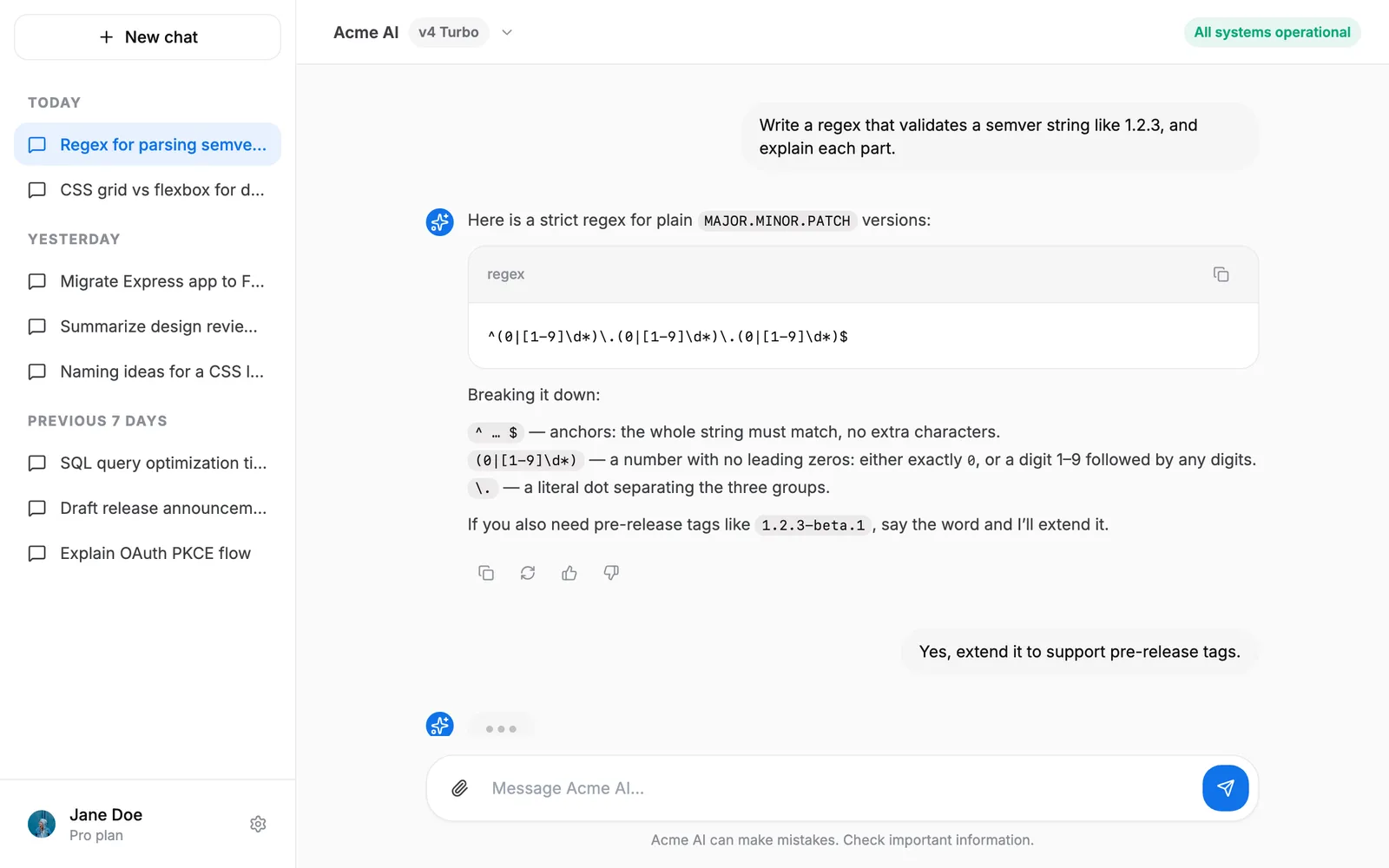
Task: Click the PREVIOUS 7 DAYS section header
Action: click(x=97, y=421)
